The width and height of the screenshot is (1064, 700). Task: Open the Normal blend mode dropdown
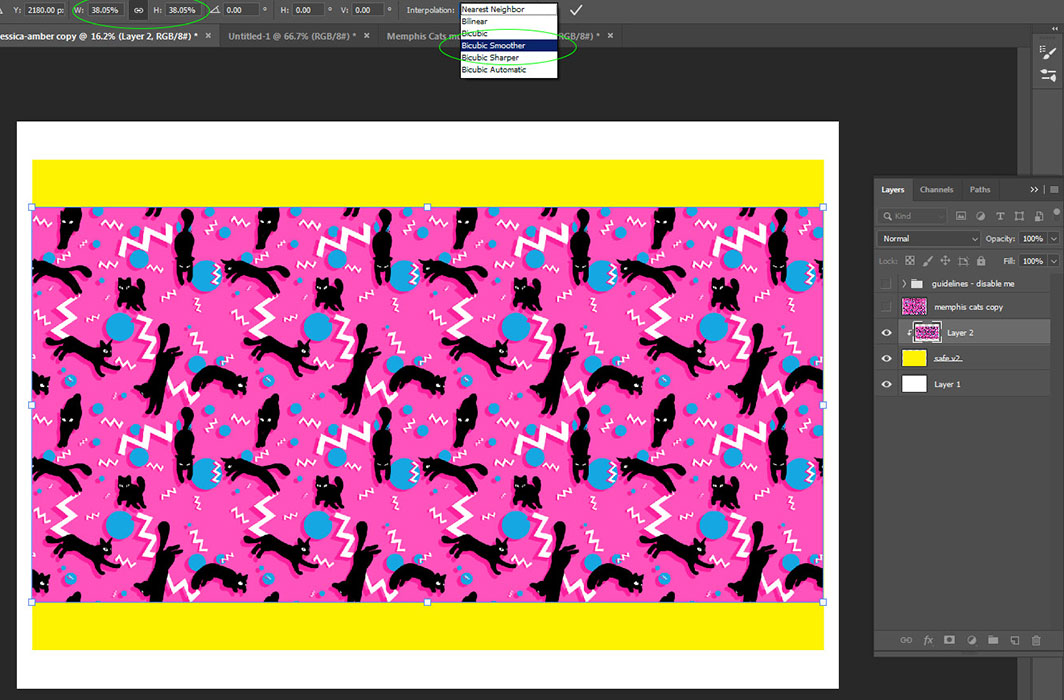tap(929, 239)
